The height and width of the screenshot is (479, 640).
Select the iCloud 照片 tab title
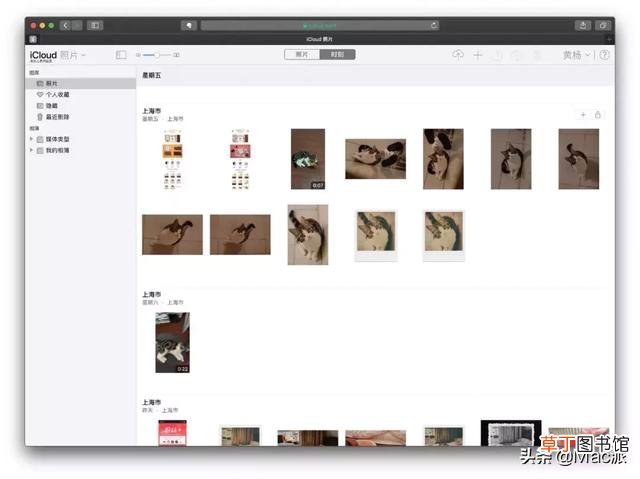click(x=319, y=39)
